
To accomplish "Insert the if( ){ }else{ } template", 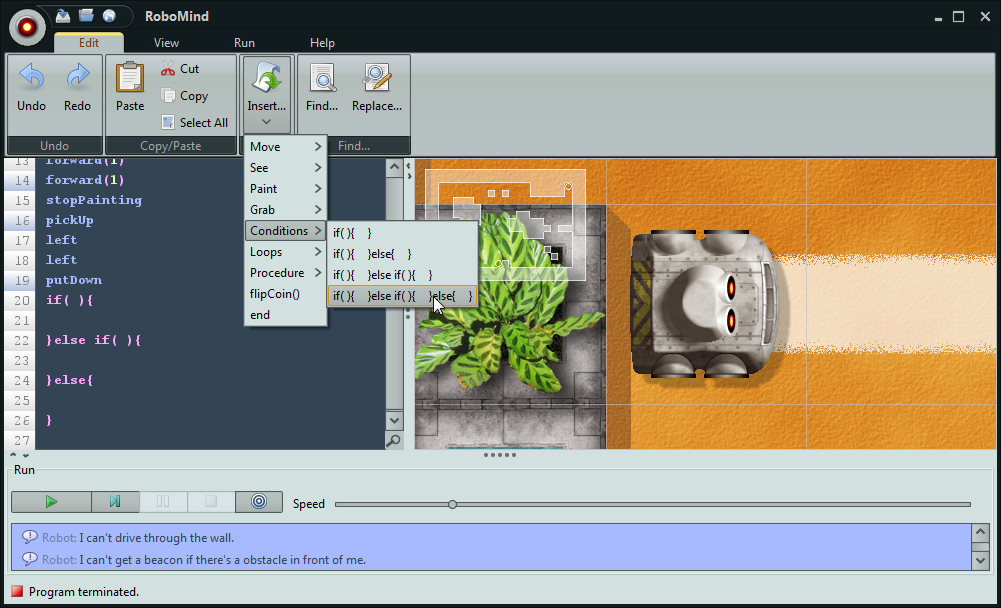I will pos(402,254).
